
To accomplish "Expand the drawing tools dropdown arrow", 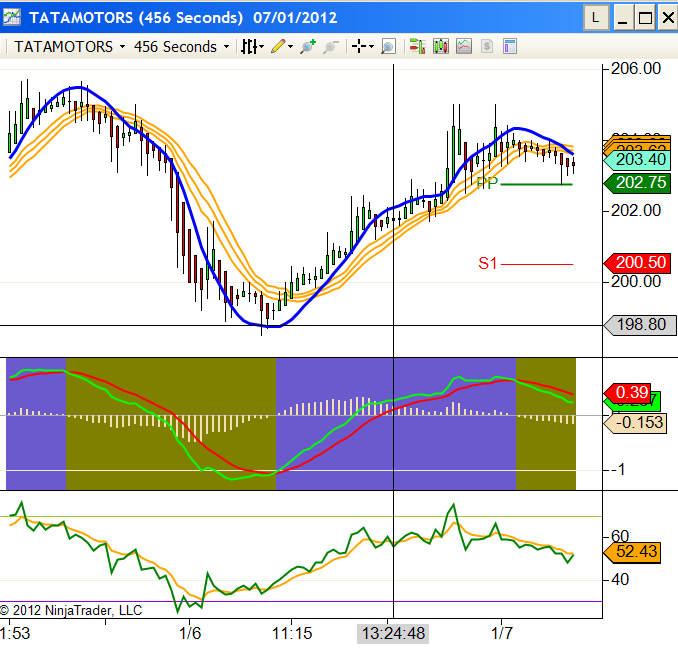I will point(291,47).
